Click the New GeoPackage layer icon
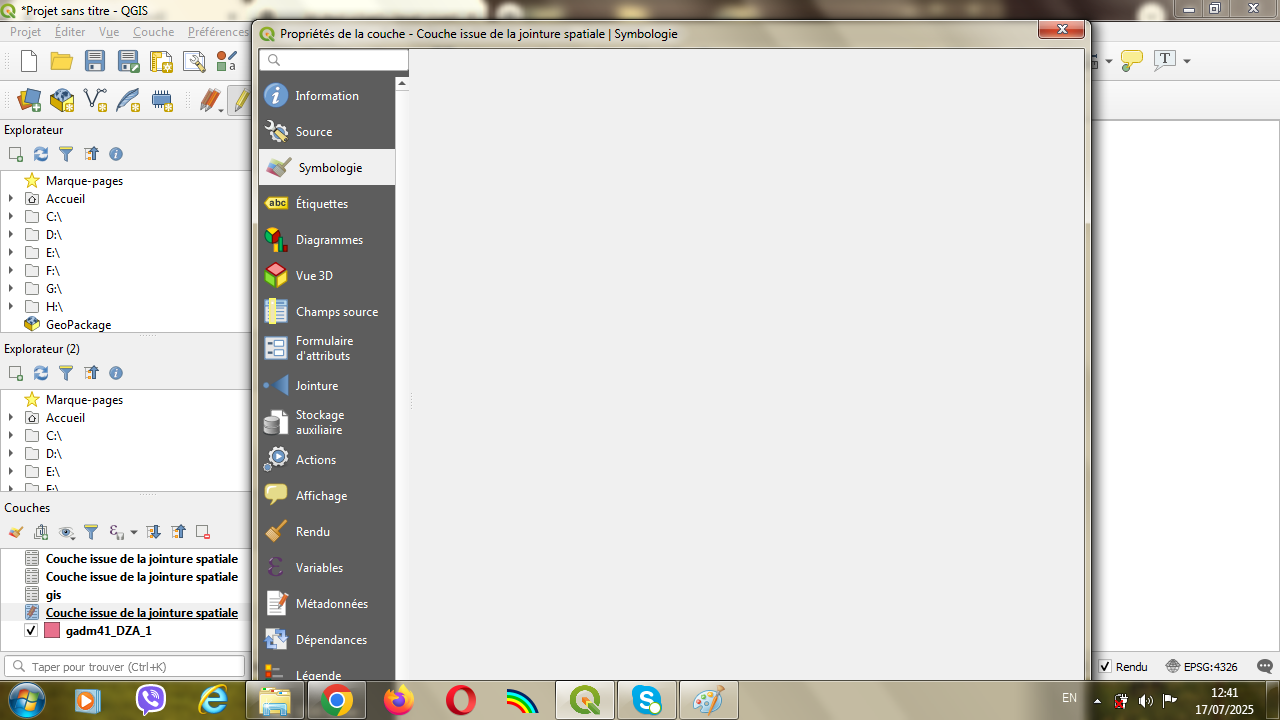 (62, 100)
